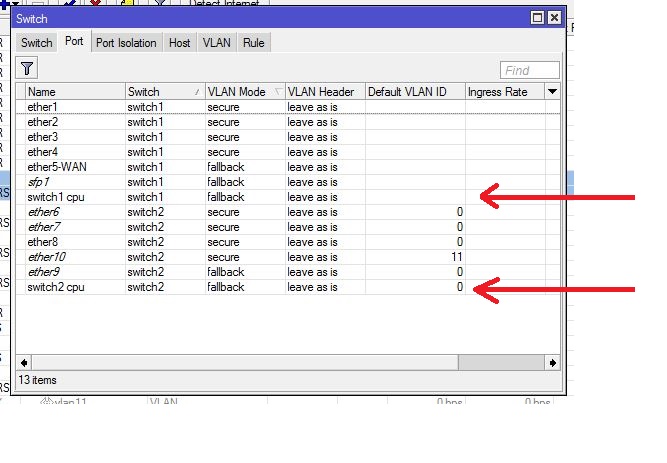Select the ether1 port row
The width and height of the screenshot is (667, 463).
[x=288, y=107]
